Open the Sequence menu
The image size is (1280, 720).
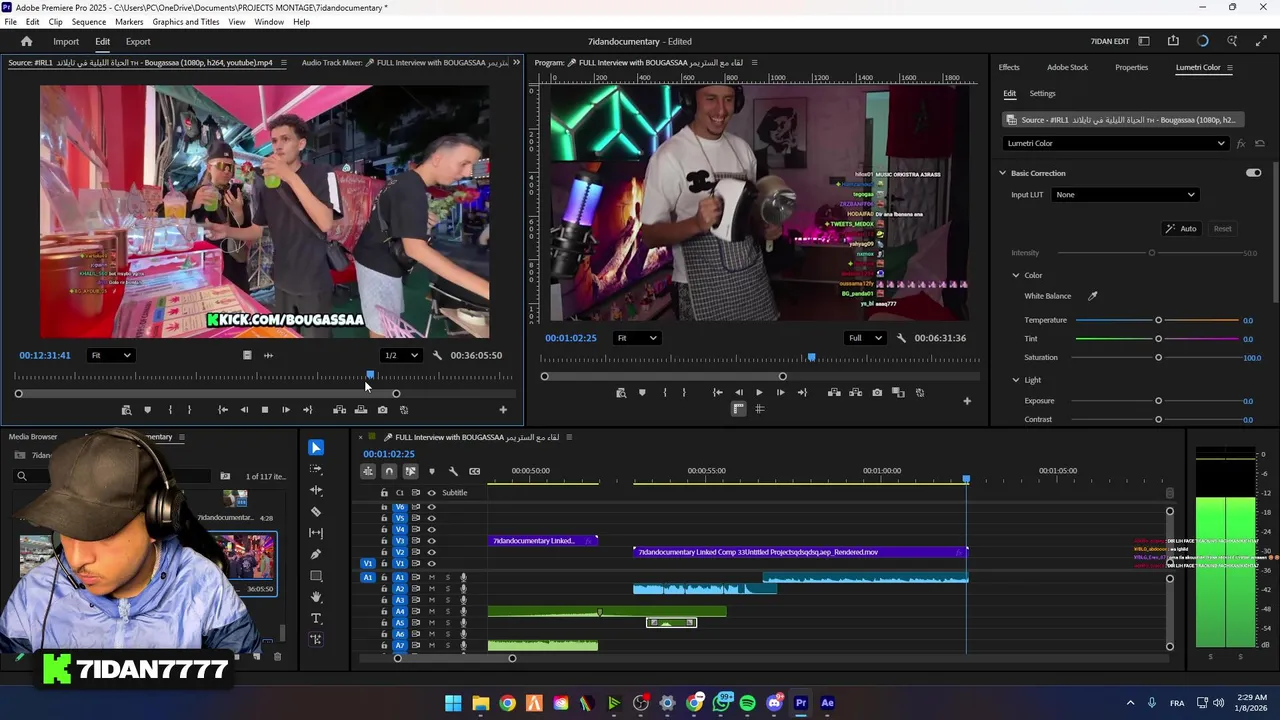tap(89, 22)
